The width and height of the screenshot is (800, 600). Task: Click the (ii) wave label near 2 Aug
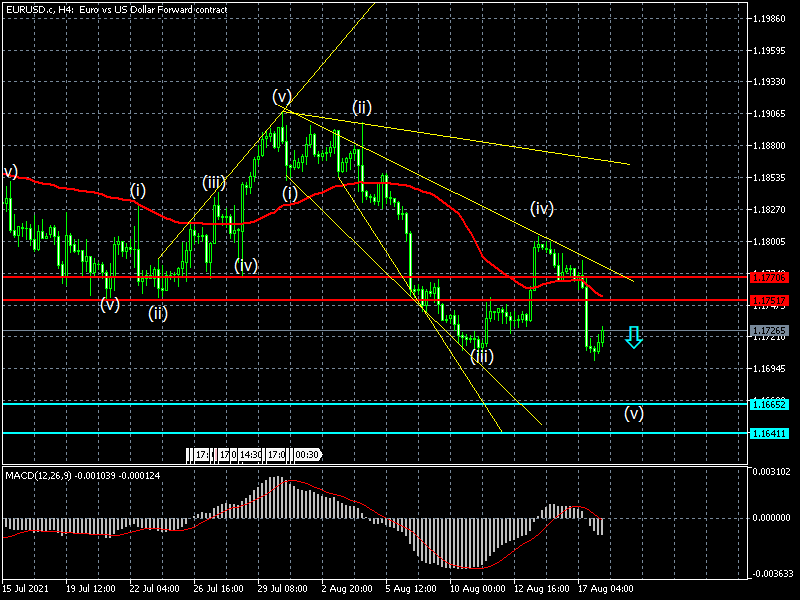tap(362, 107)
